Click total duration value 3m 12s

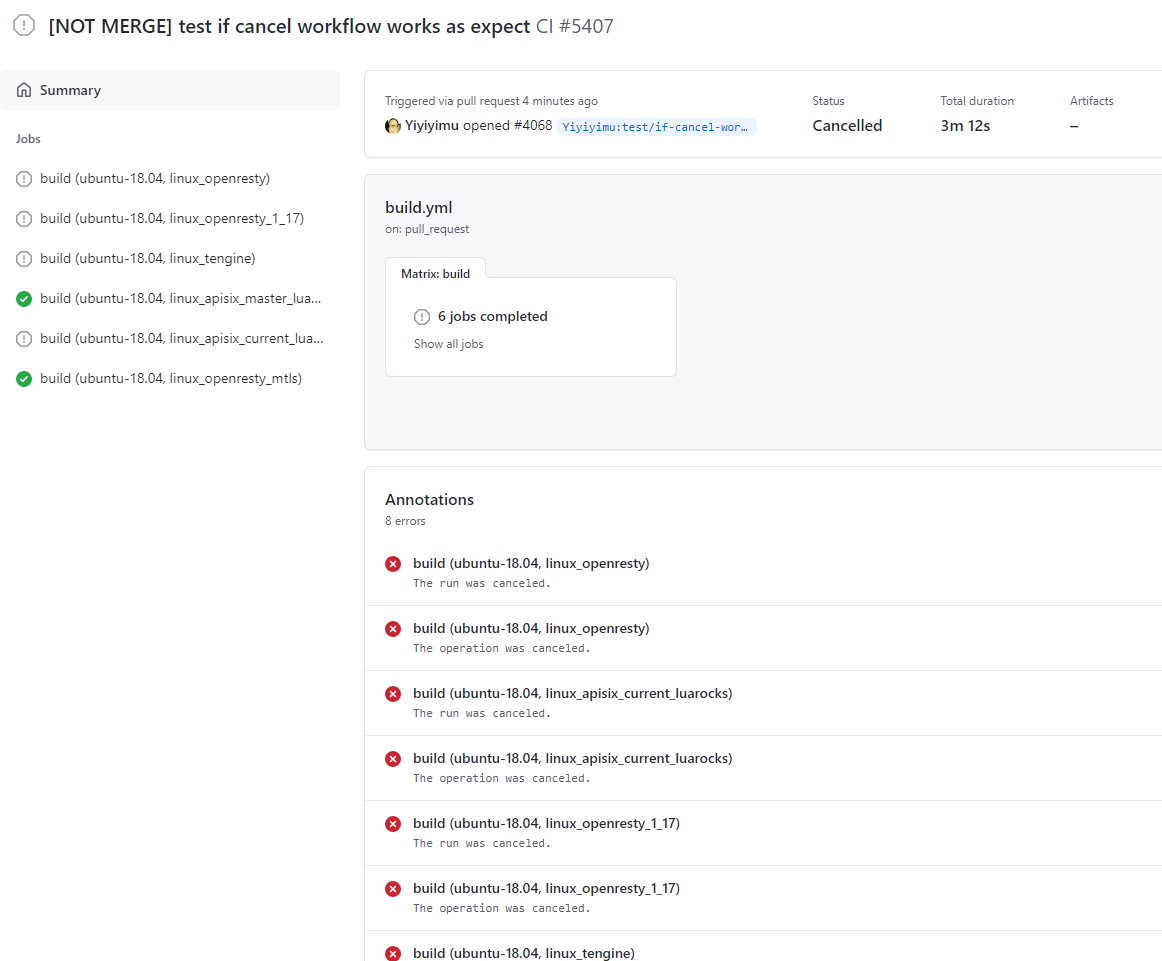click(965, 125)
